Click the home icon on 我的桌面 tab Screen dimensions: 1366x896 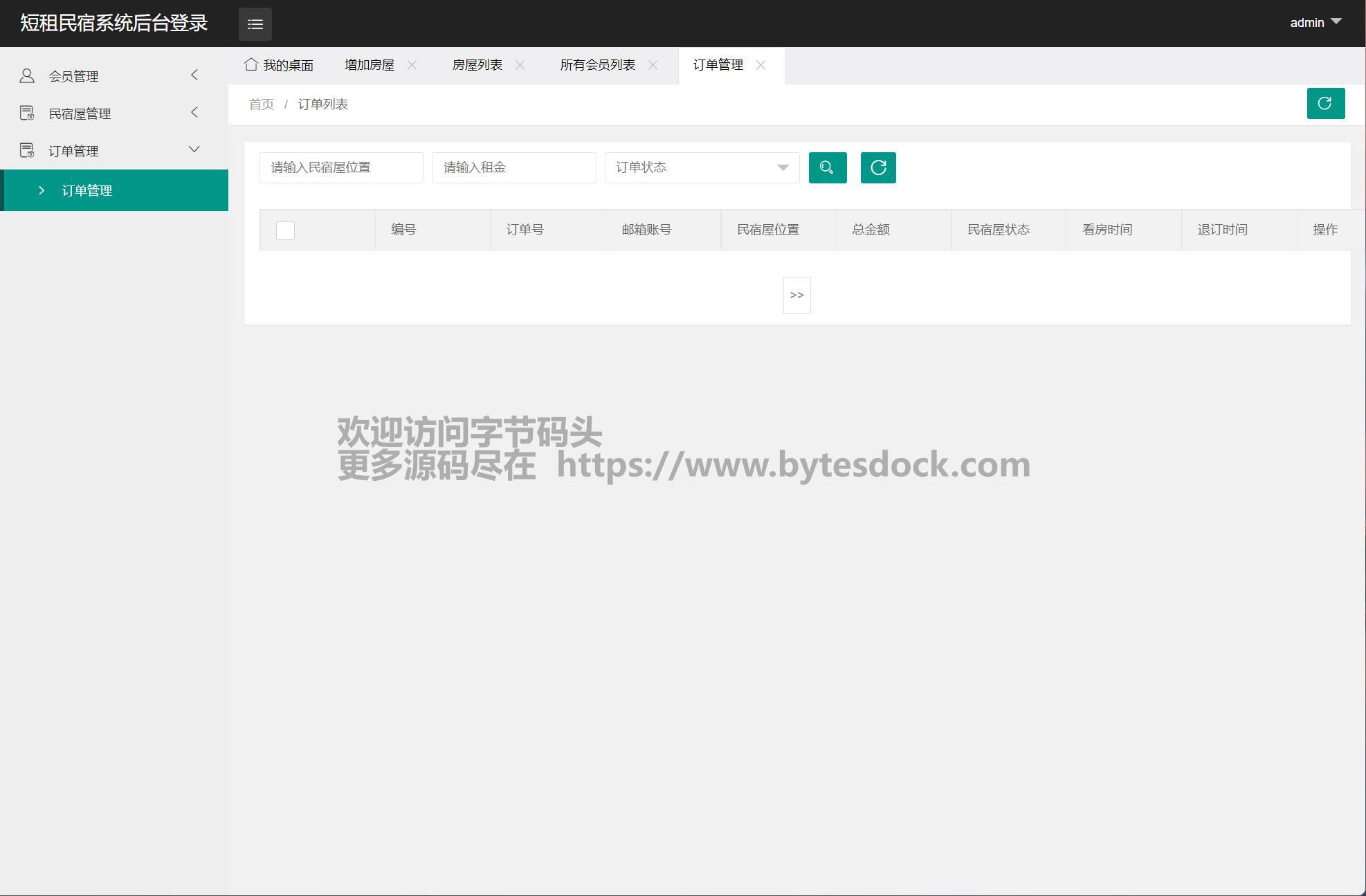(251, 64)
